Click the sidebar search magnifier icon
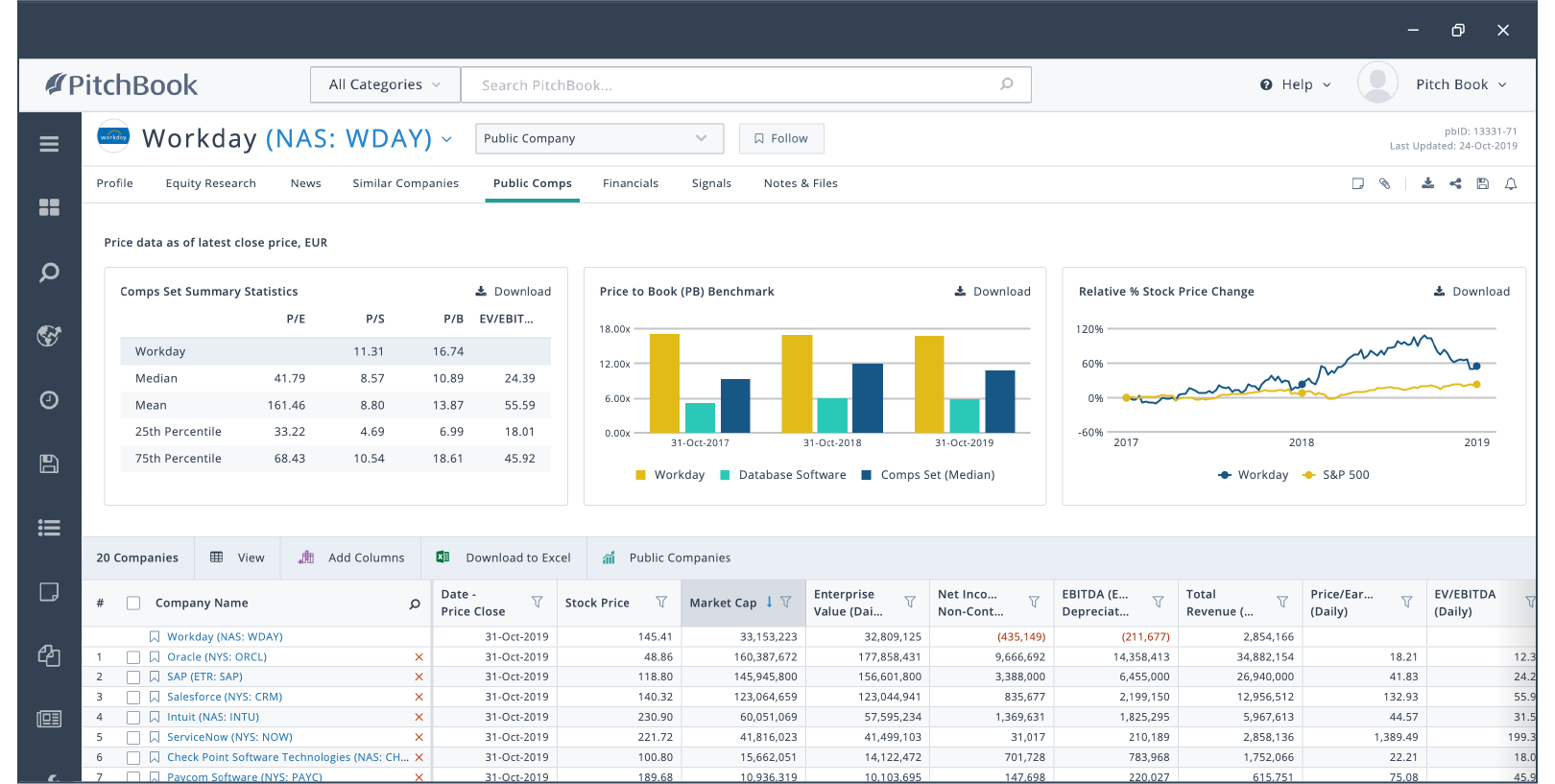Image resolution: width=1555 pixels, height=784 pixels. coord(49,273)
